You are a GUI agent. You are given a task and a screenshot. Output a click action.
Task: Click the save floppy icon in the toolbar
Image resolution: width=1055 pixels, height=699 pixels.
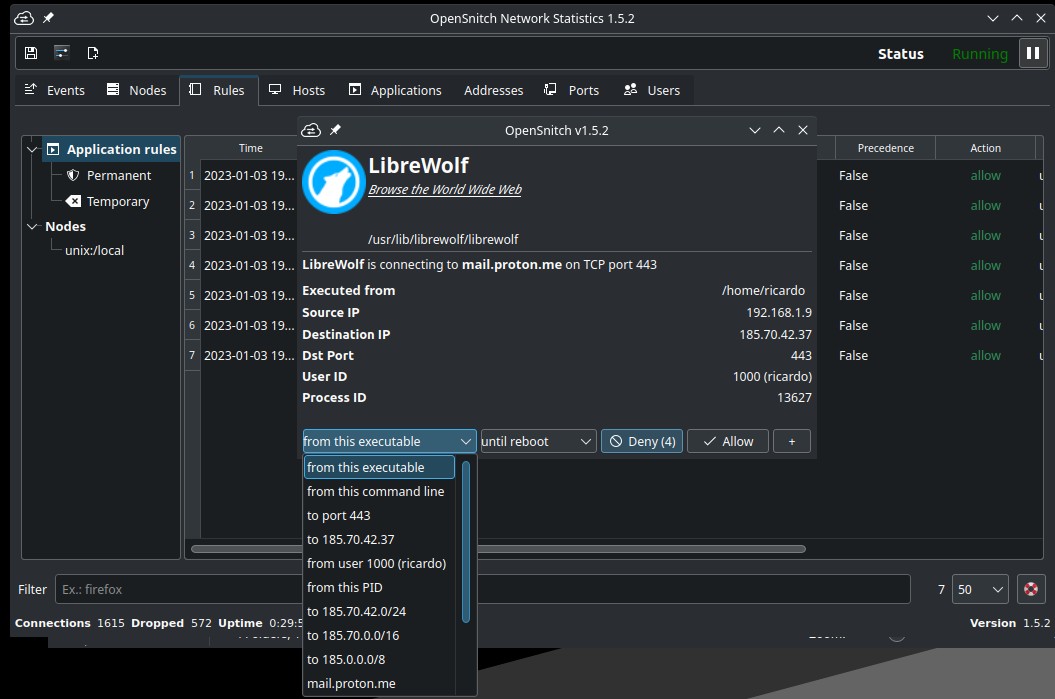tap(31, 52)
